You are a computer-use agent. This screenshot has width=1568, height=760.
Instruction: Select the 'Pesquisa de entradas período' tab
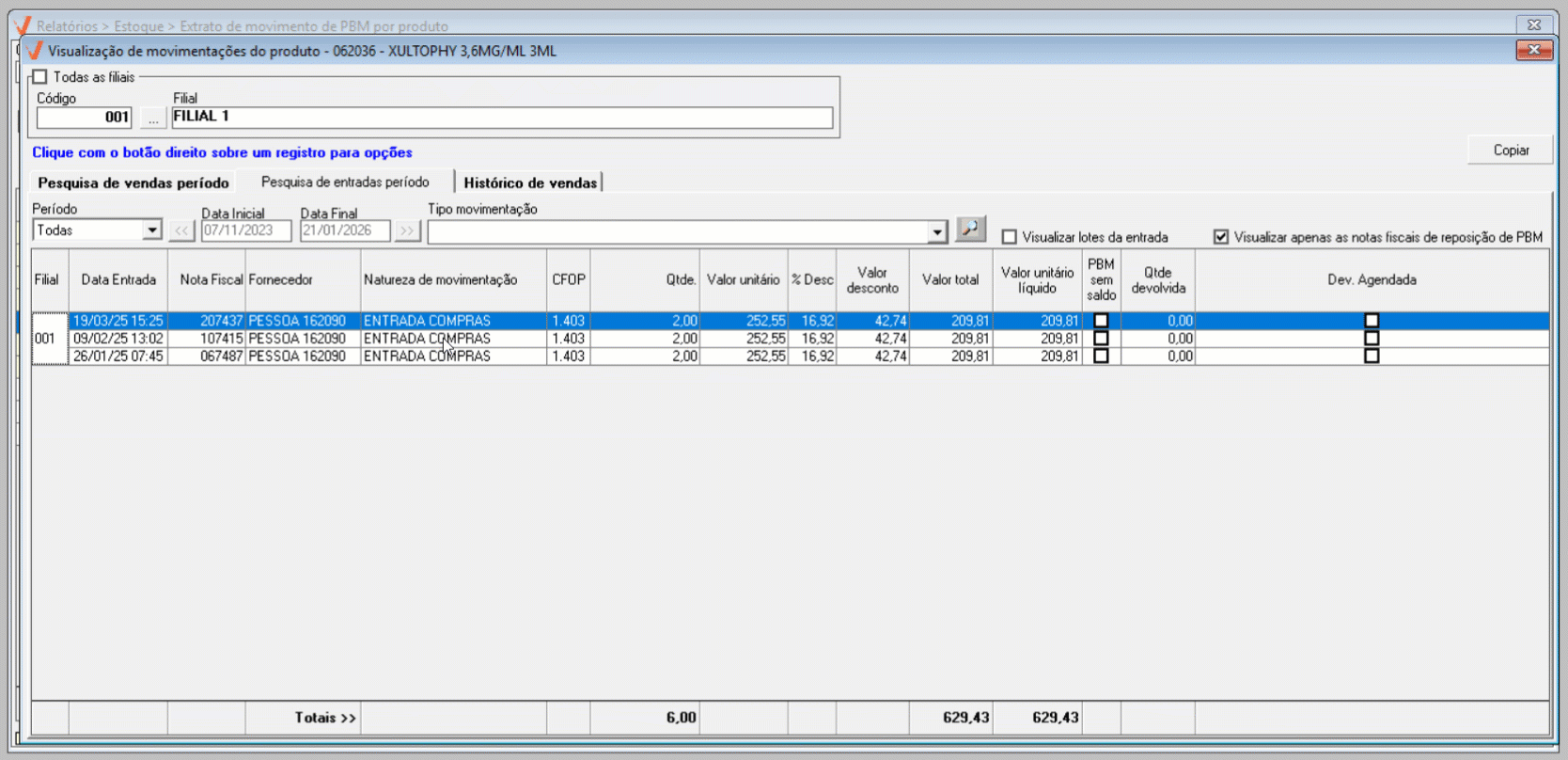pos(345,182)
